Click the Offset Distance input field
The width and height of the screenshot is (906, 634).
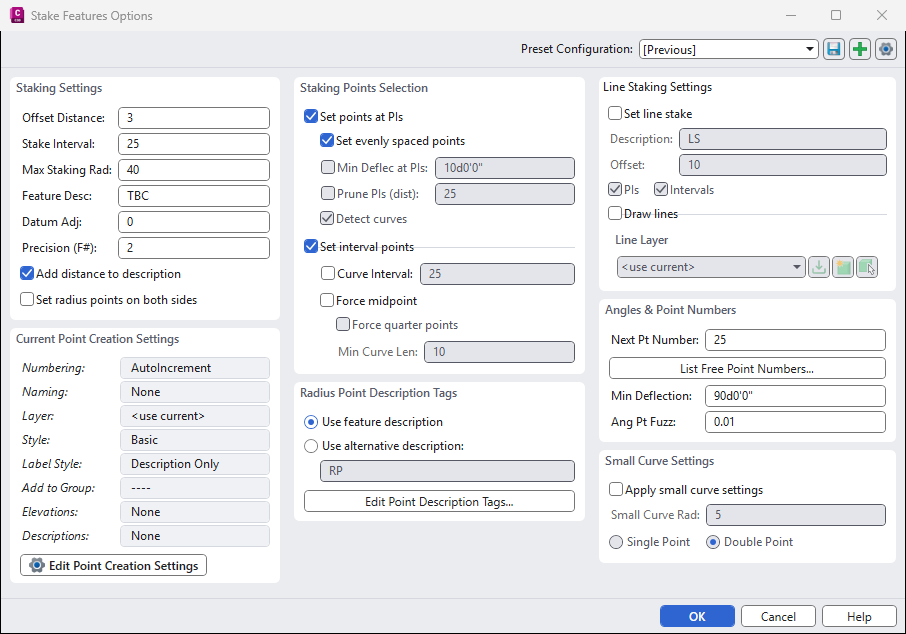click(x=194, y=118)
